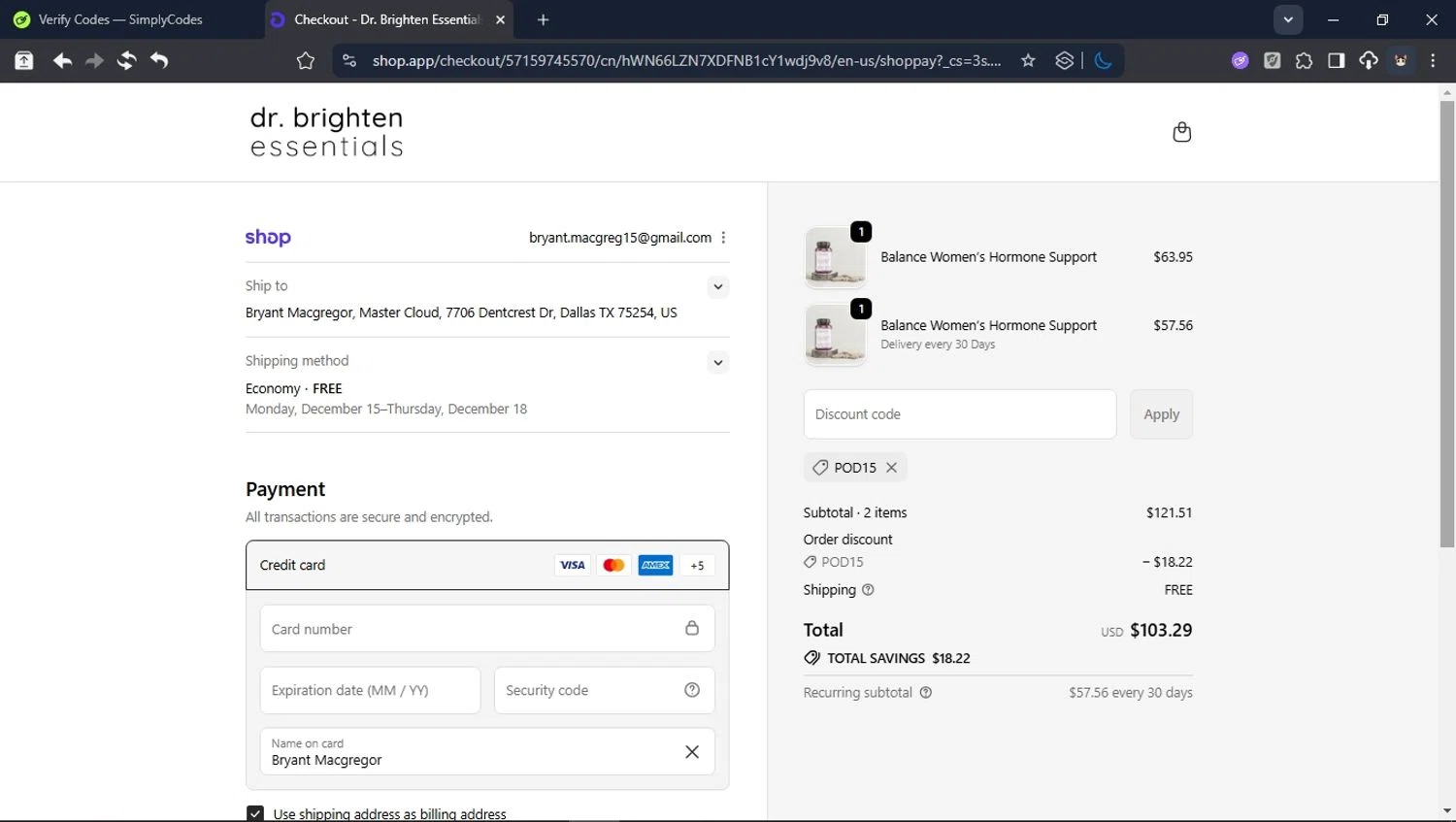
Task: Open the $63.95 Balance Women's Hormone Support thumbnail
Action: point(835,257)
